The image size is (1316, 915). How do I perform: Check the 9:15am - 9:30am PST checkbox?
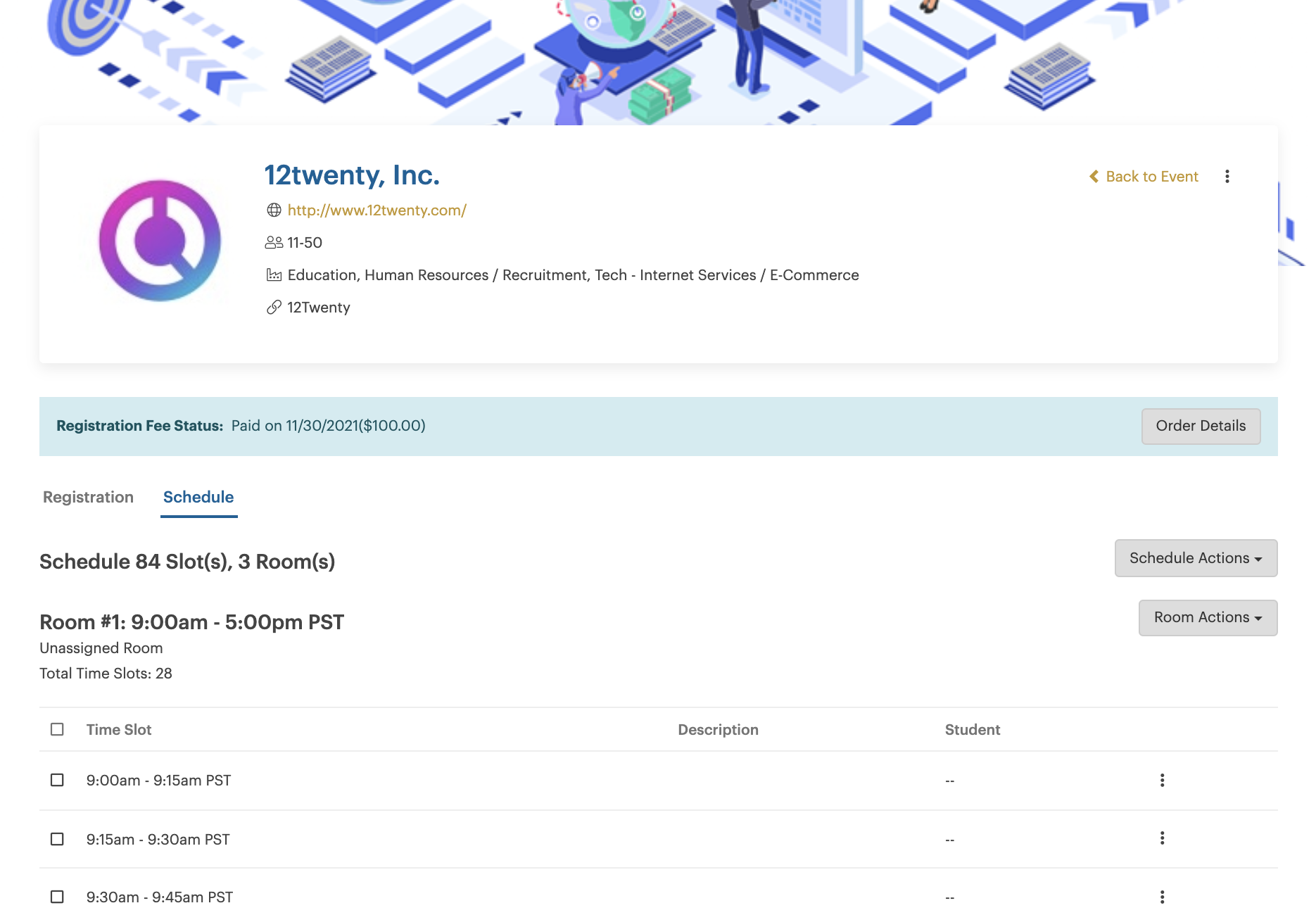pyautogui.click(x=57, y=839)
